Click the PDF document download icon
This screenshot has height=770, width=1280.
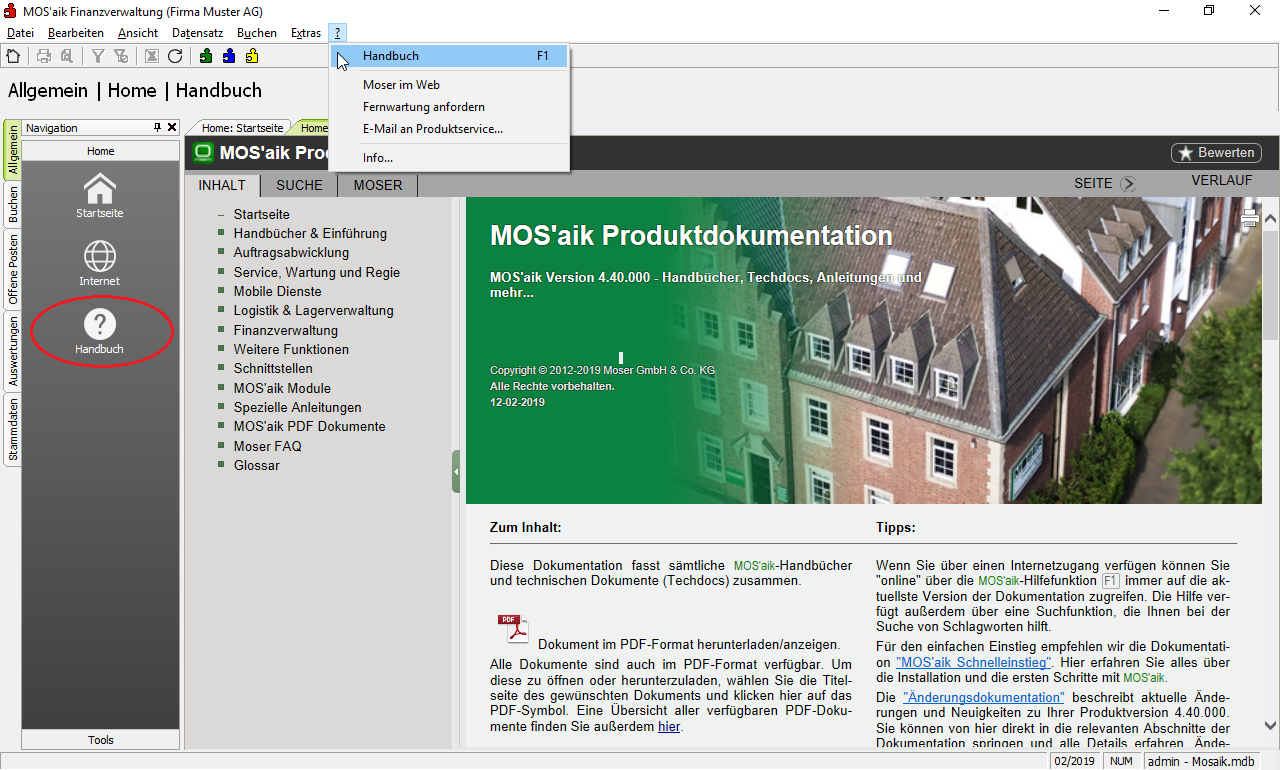[x=513, y=629]
